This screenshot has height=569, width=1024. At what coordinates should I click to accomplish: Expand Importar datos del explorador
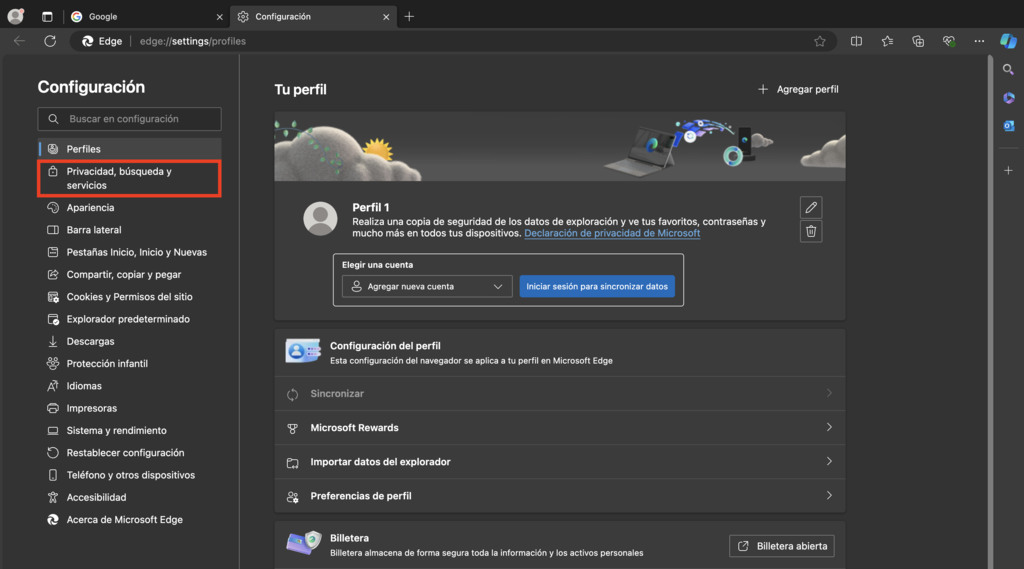pos(559,462)
